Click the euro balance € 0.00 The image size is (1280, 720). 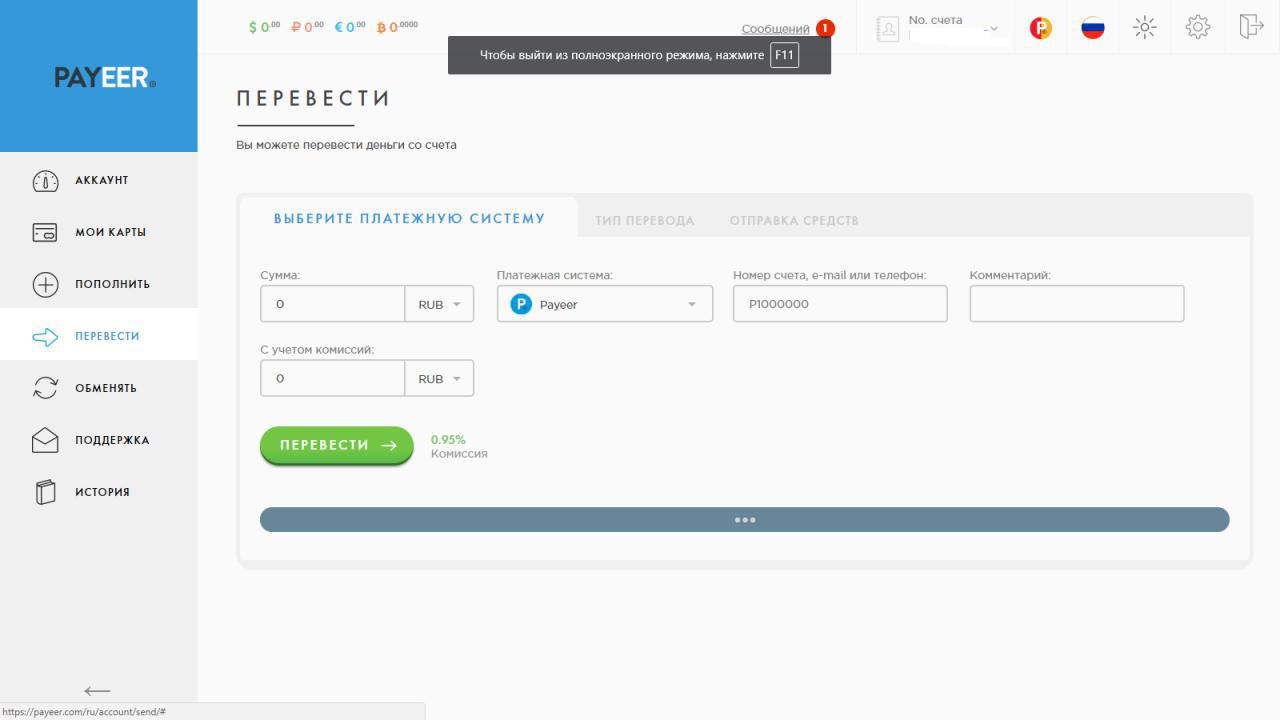[350, 27]
